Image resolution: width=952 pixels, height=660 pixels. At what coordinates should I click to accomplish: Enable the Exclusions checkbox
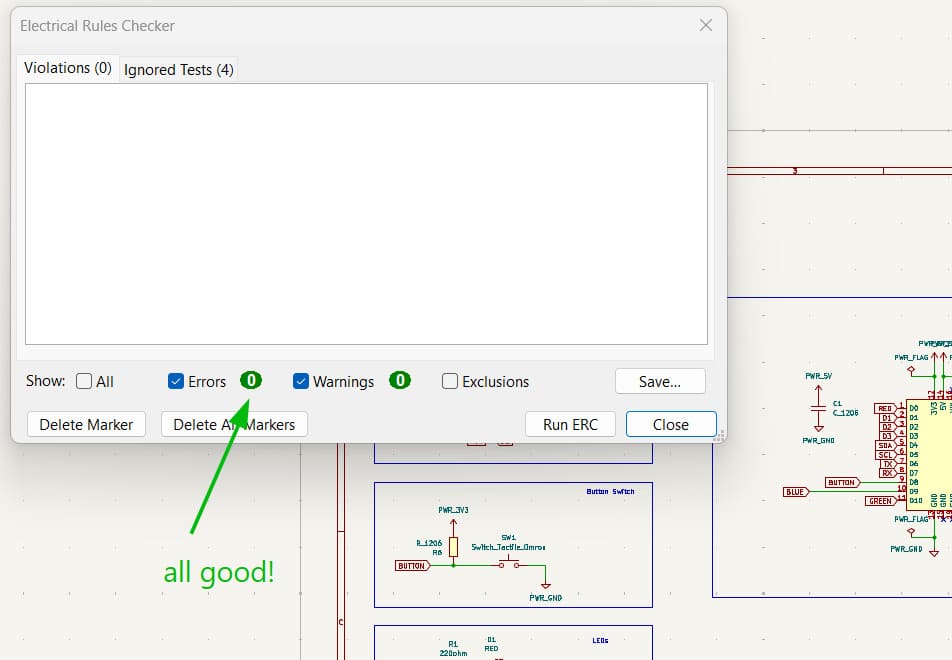pyautogui.click(x=449, y=381)
